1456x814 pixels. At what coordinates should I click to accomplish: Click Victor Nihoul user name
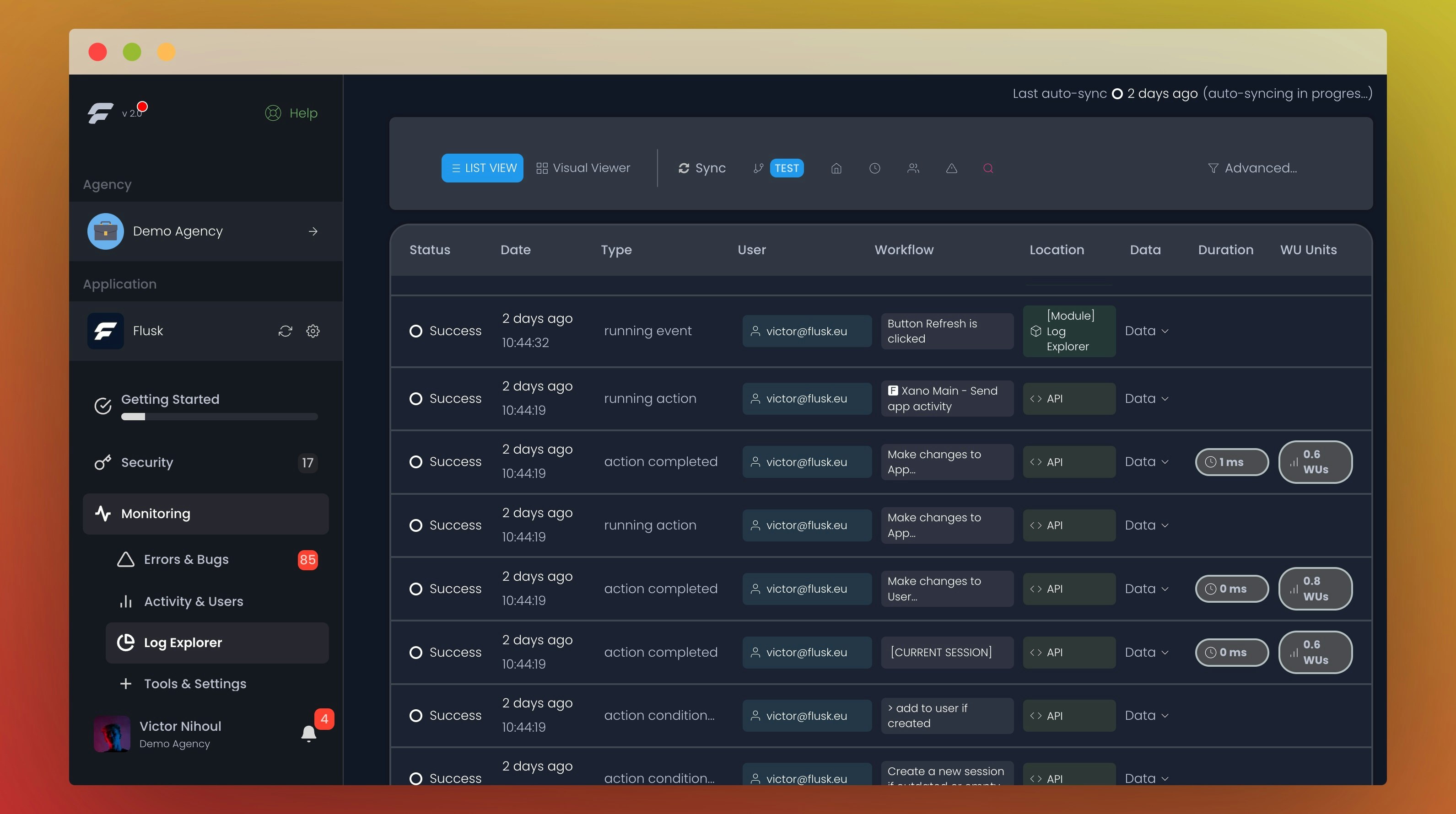coord(180,726)
